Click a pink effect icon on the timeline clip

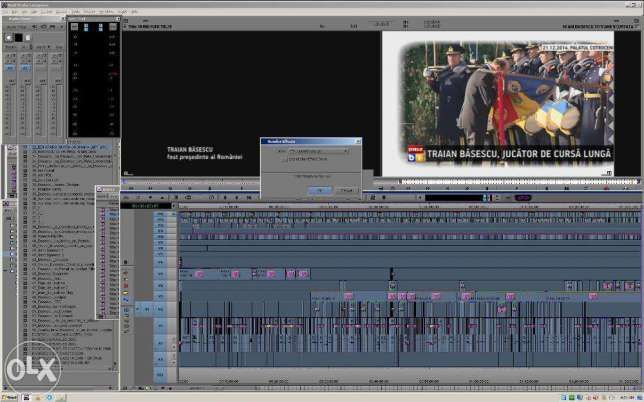coord(199,274)
